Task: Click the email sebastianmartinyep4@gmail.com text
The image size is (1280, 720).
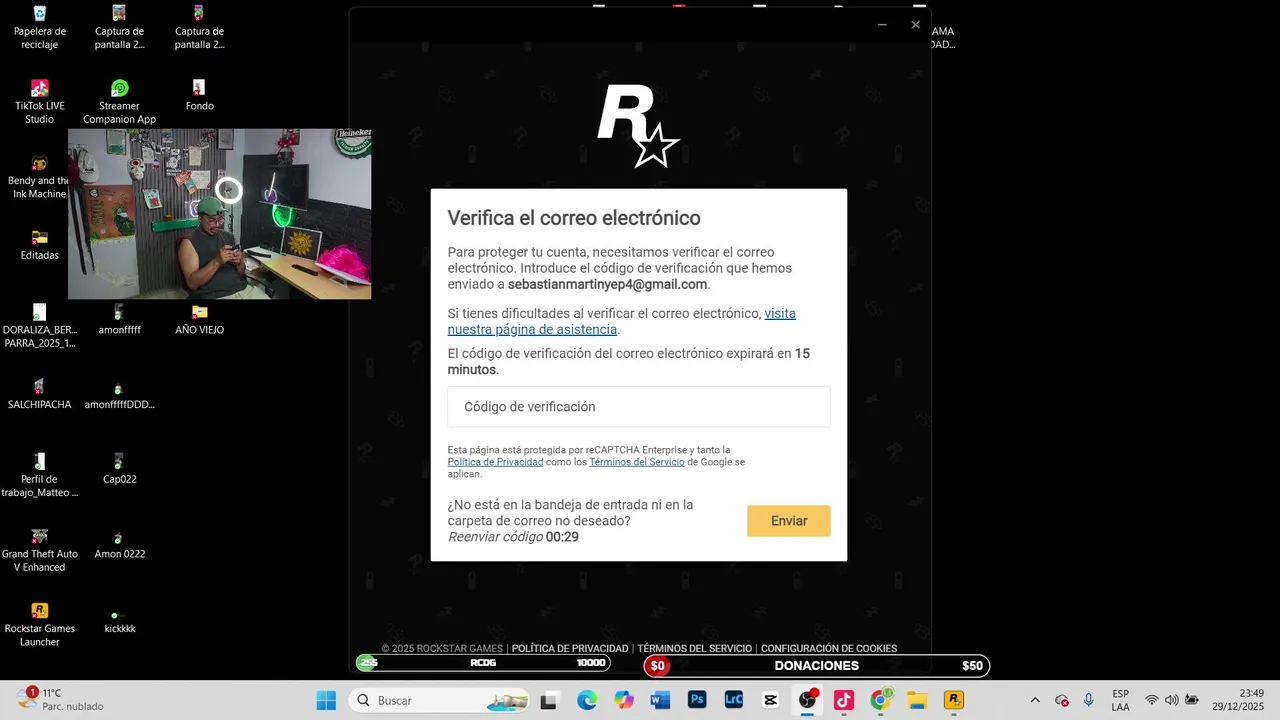Action: 607,284
